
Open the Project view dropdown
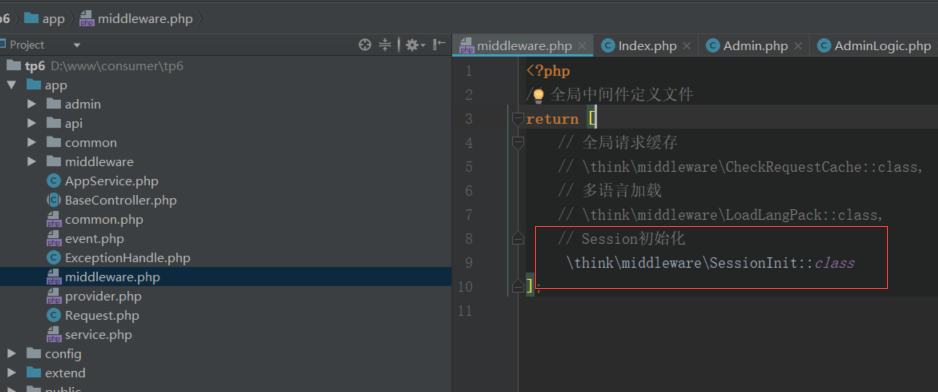pyautogui.click(x=77, y=45)
